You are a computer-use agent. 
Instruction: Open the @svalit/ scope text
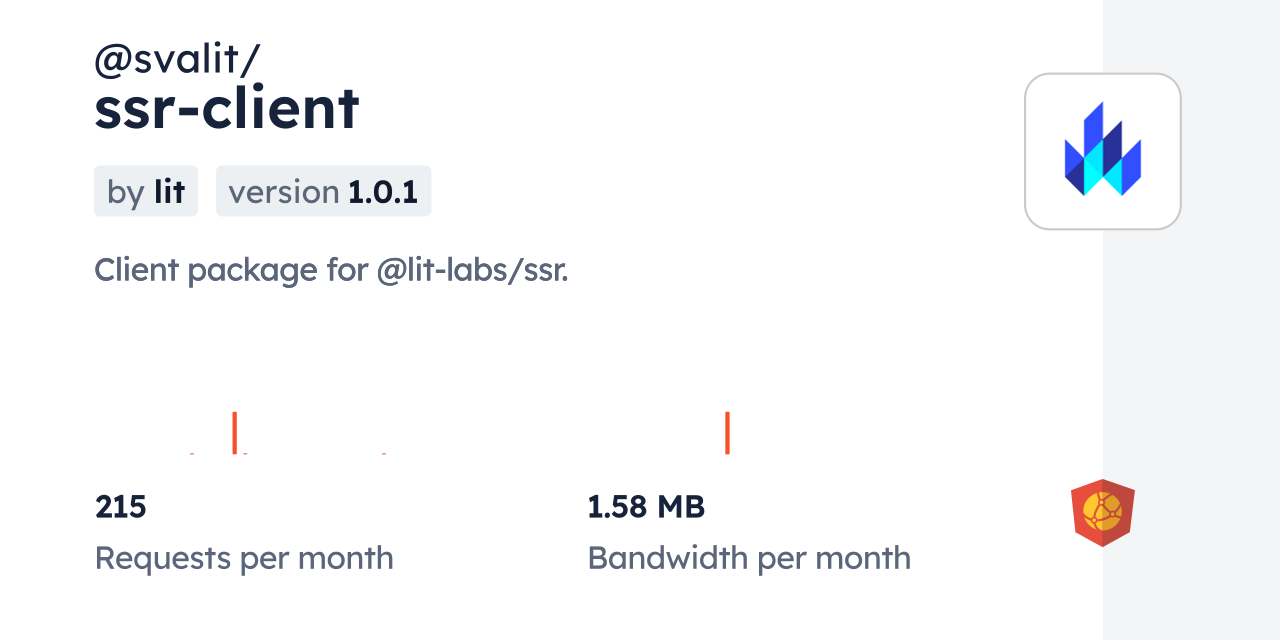[177, 60]
